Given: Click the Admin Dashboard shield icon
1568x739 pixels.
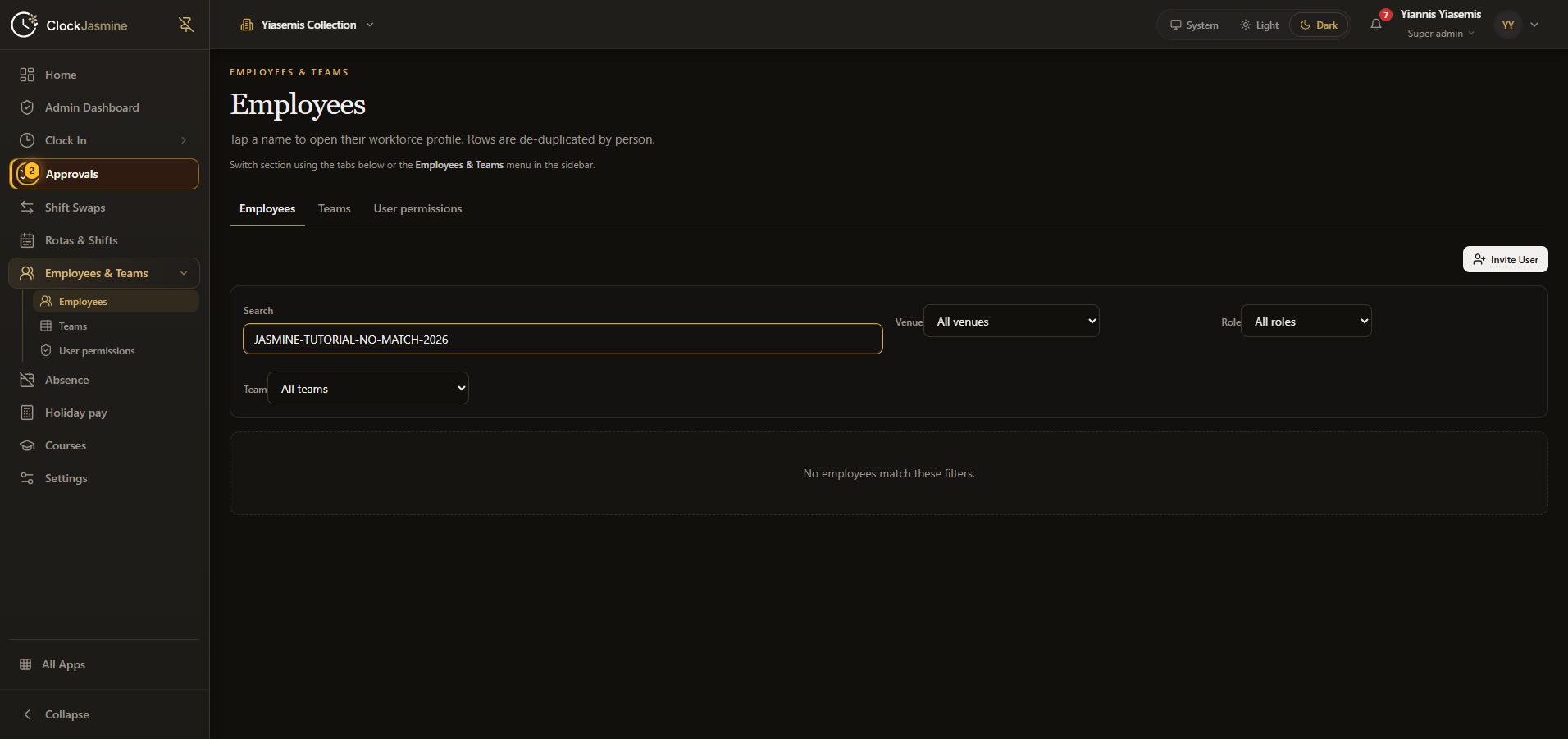Looking at the screenshot, I should coord(27,107).
